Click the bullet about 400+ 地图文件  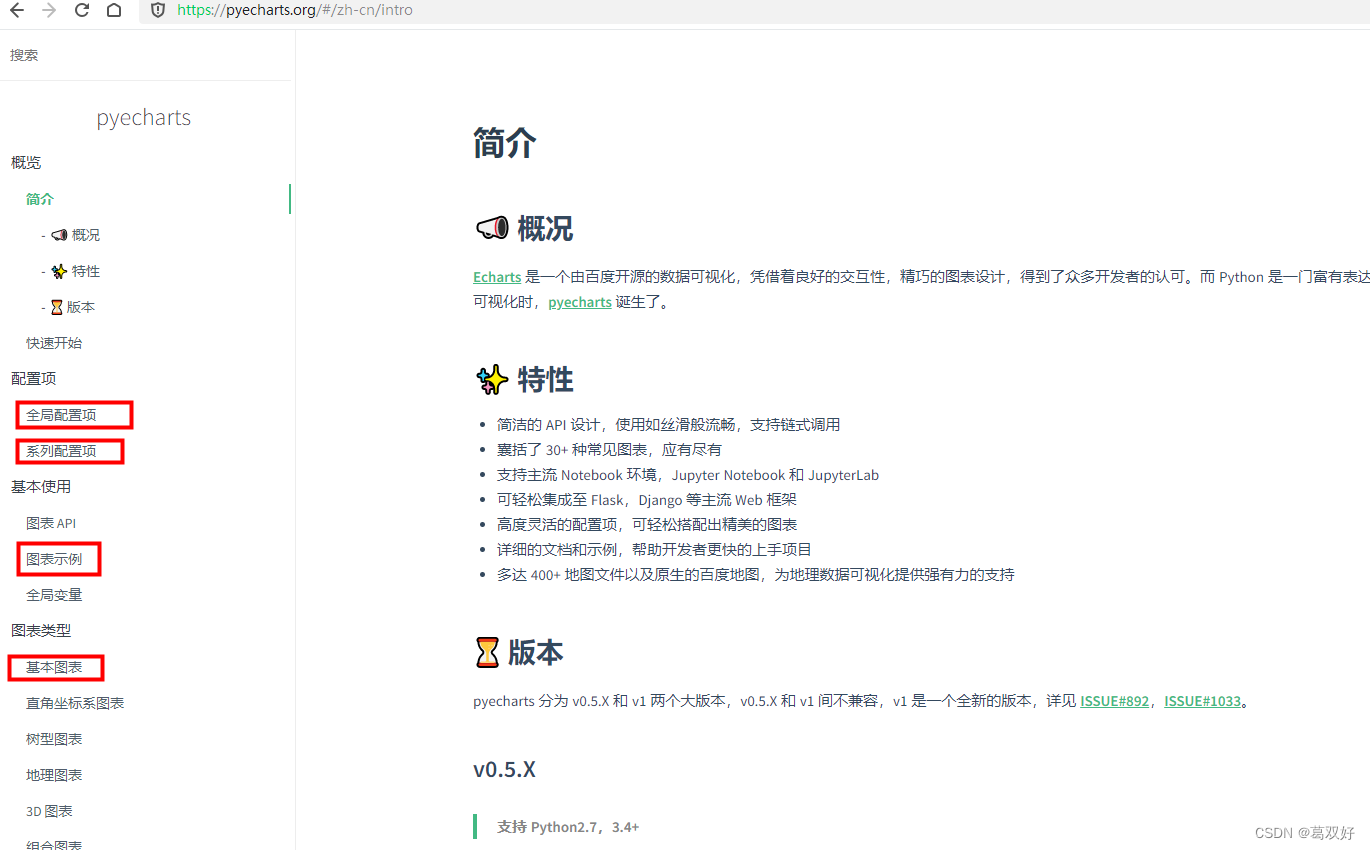pos(756,574)
